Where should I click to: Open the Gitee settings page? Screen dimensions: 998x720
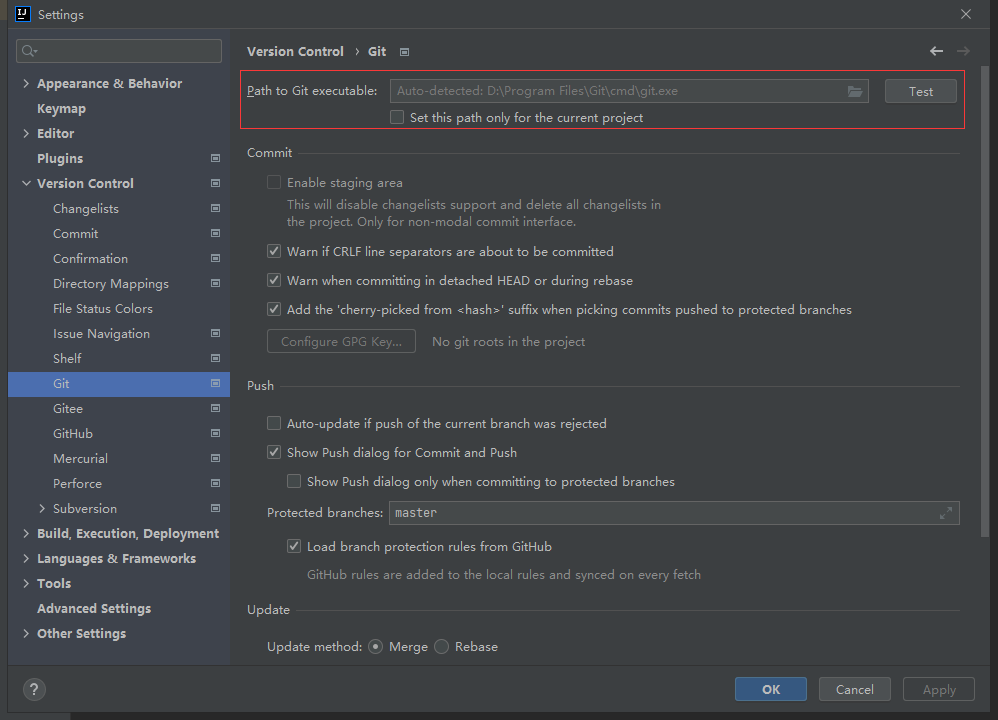click(x=68, y=409)
